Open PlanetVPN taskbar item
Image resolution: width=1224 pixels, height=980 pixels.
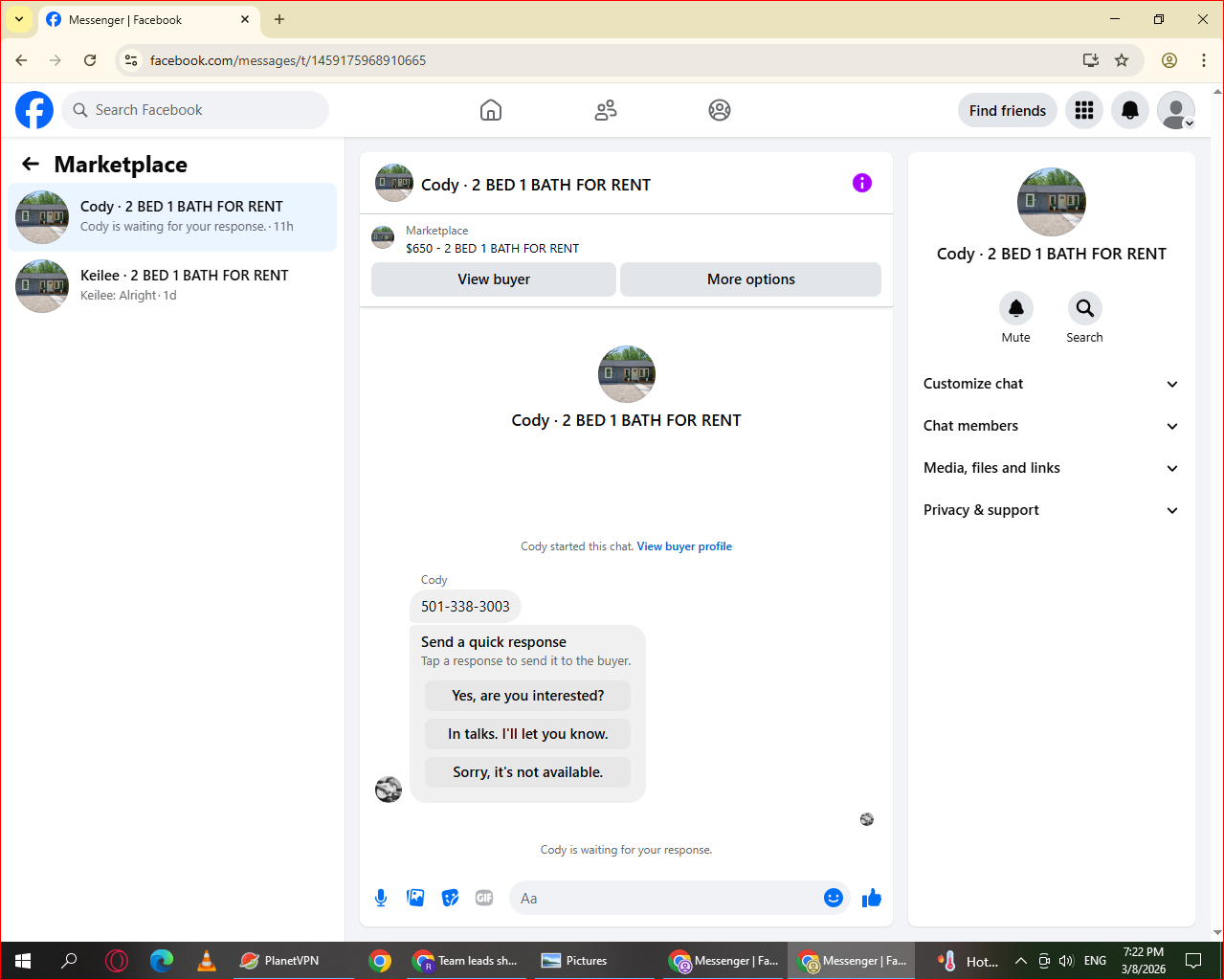pyautogui.click(x=292, y=961)
